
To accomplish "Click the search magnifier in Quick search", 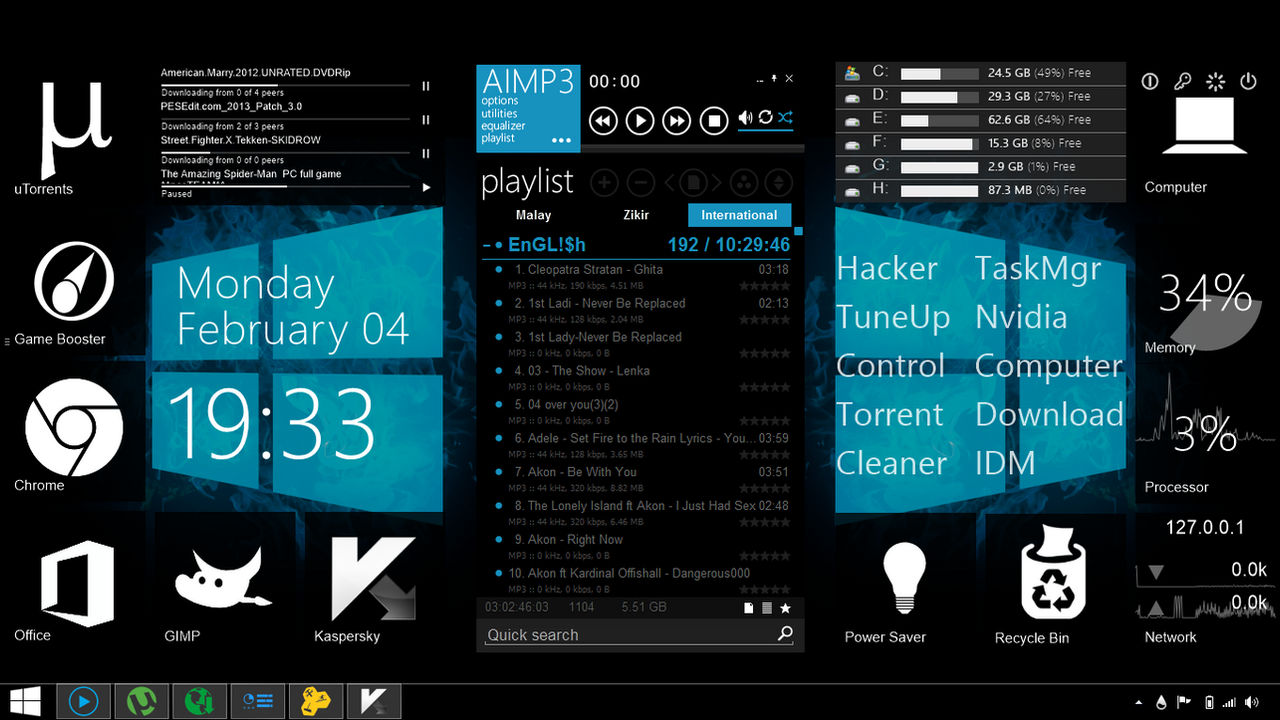I will [785, 633].
